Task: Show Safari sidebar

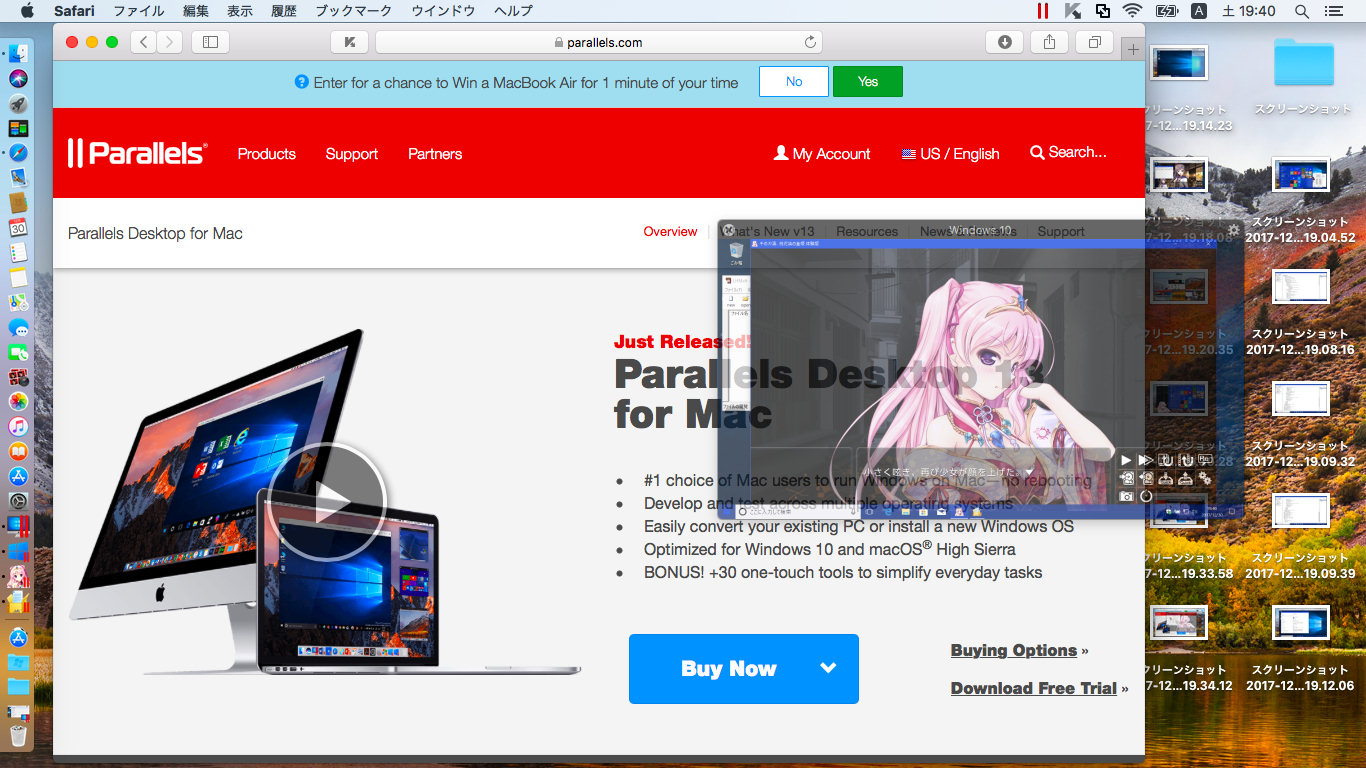Action: (x=210, y=42)
